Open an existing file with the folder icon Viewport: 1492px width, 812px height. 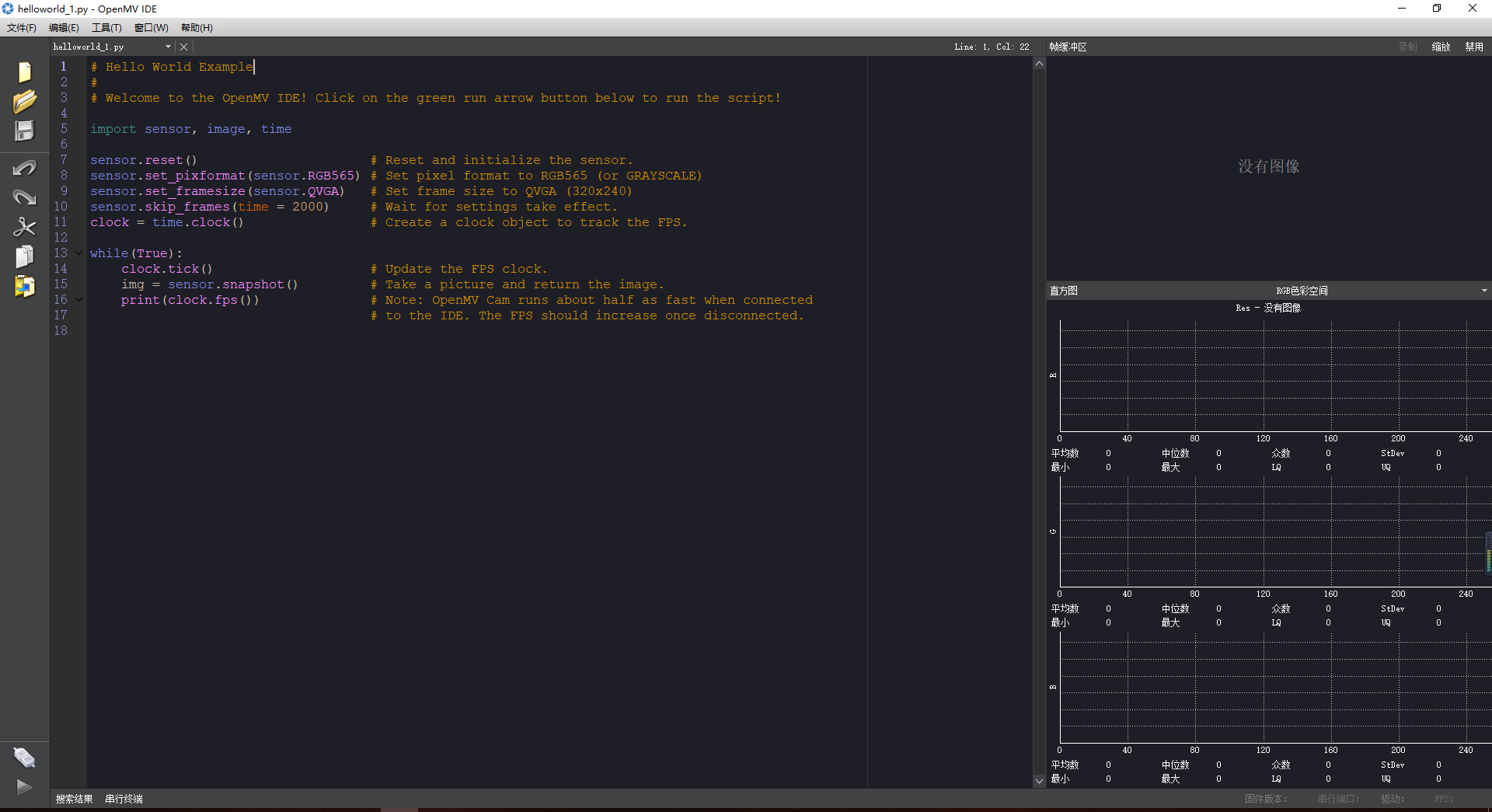(x=24, y=101)
